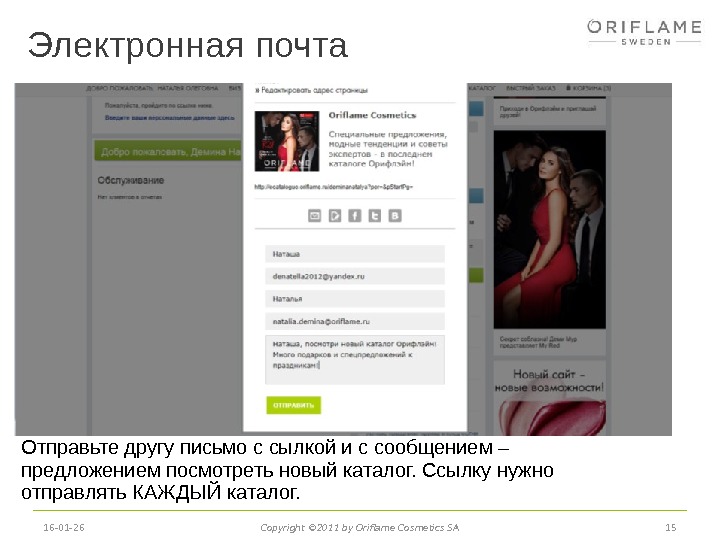
Task: Click the sender name field Наталья
Action: pyautogui.click(x=355, y=299)
